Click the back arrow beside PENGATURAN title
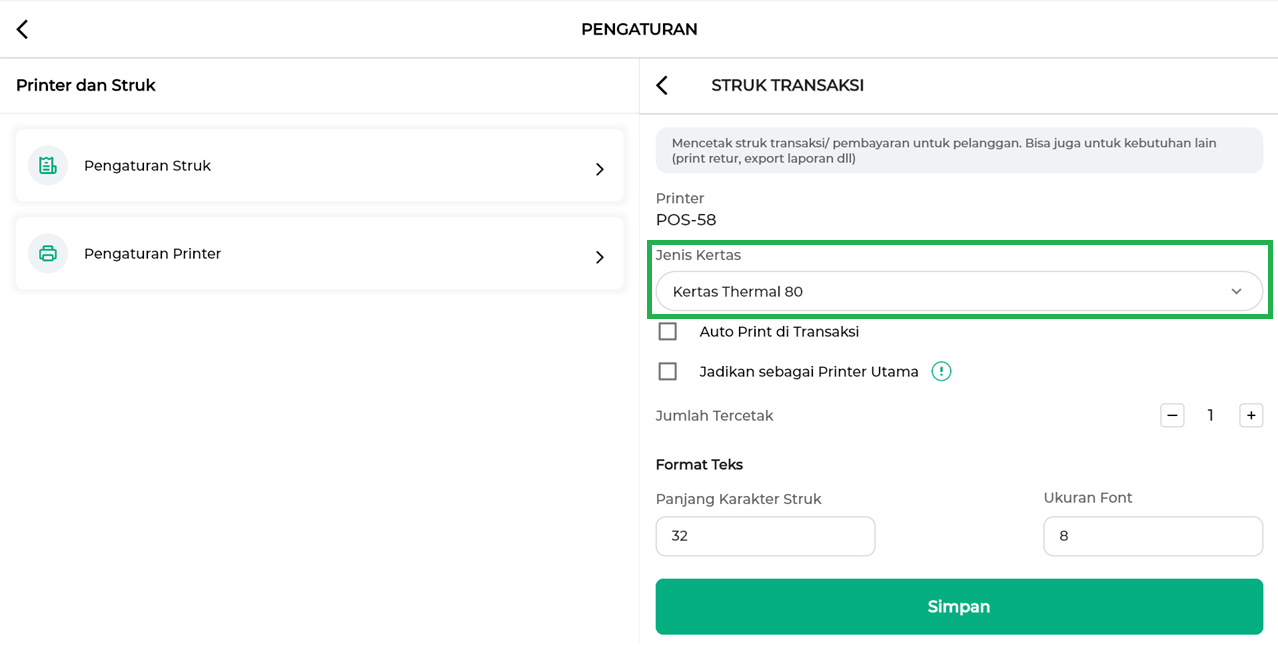This screenshot has width=1278, height=647. (22, 29)
